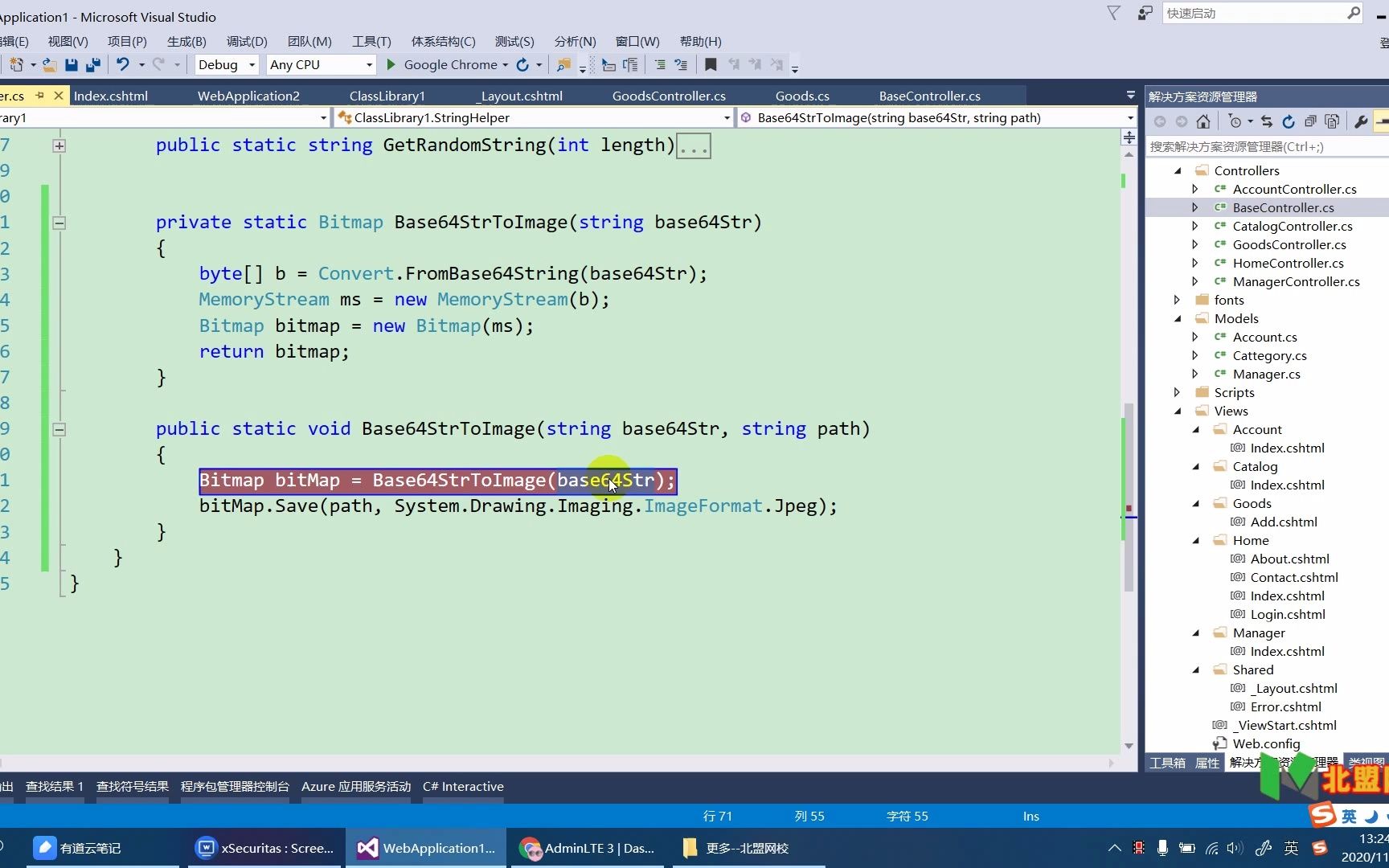Click the Save All toolbar icon
Screen dimensions: 1389x868
tap(93, 65)
